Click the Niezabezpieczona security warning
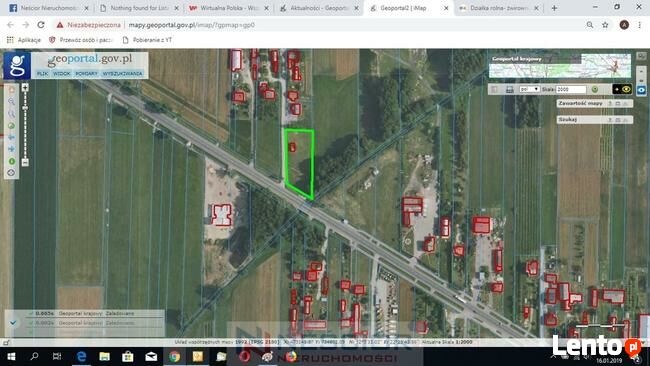Image resolution: width=650 pixels, height=366 pixels. pyautogui.click(x=89, y=25)
